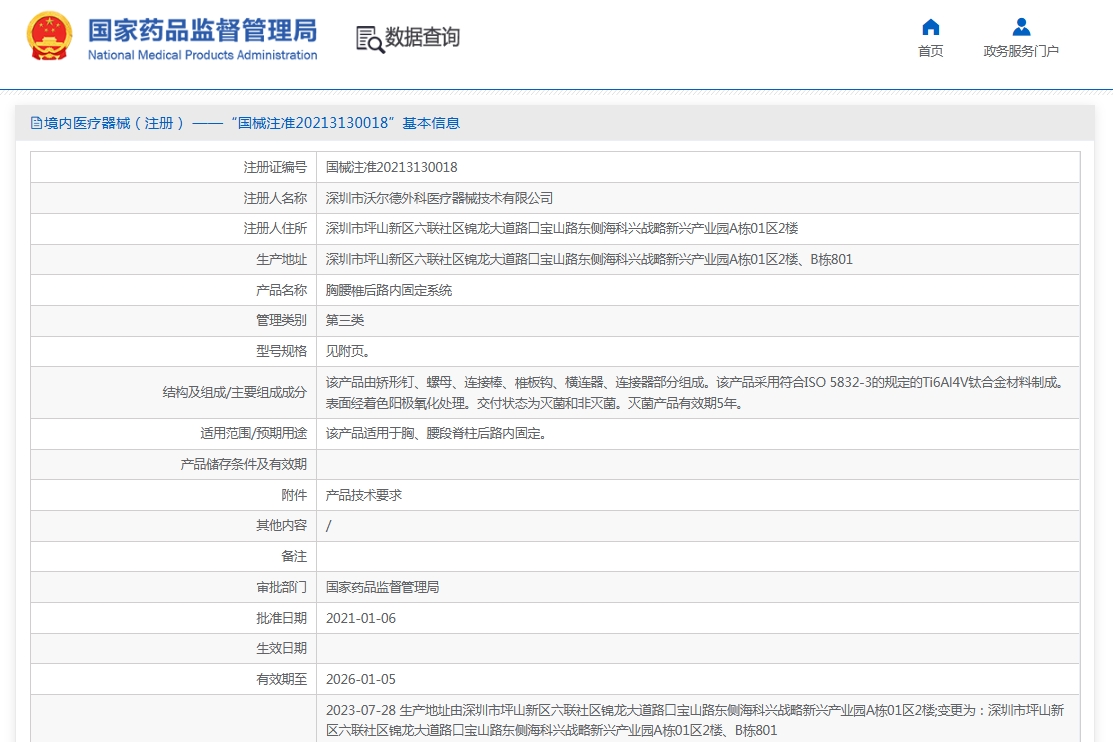Click the 管理类别 row label
This screenshot has height=742, width=1113.
[282, 320]
